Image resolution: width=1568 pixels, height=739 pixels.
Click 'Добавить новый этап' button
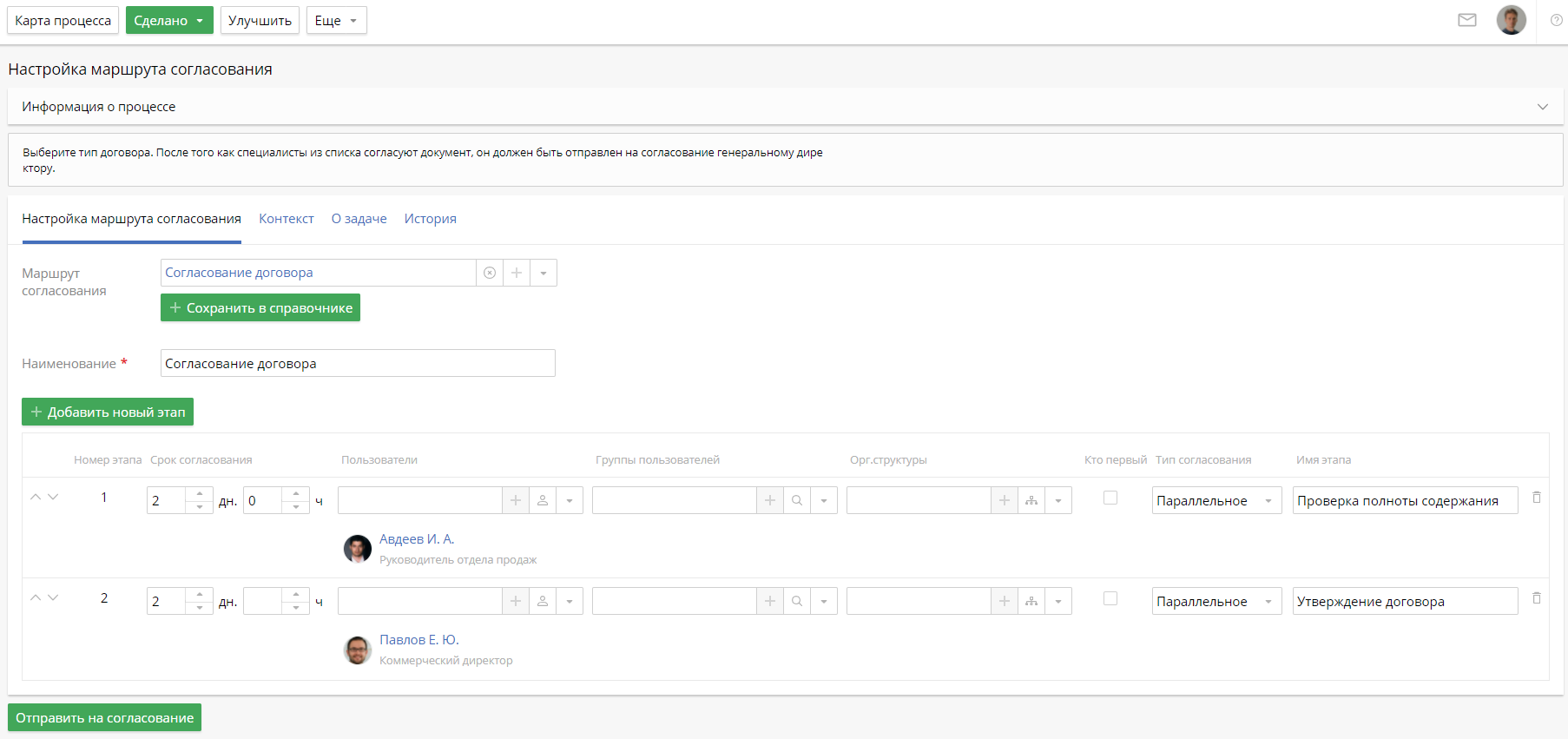click(108, 412)
